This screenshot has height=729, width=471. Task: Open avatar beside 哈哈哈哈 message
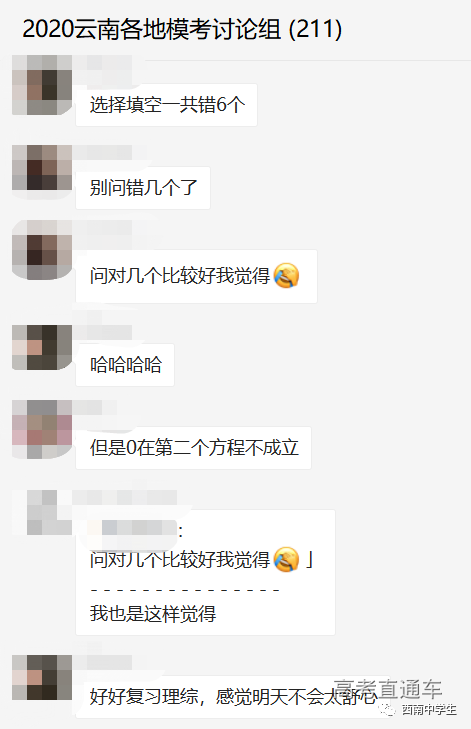coord(42,347)
